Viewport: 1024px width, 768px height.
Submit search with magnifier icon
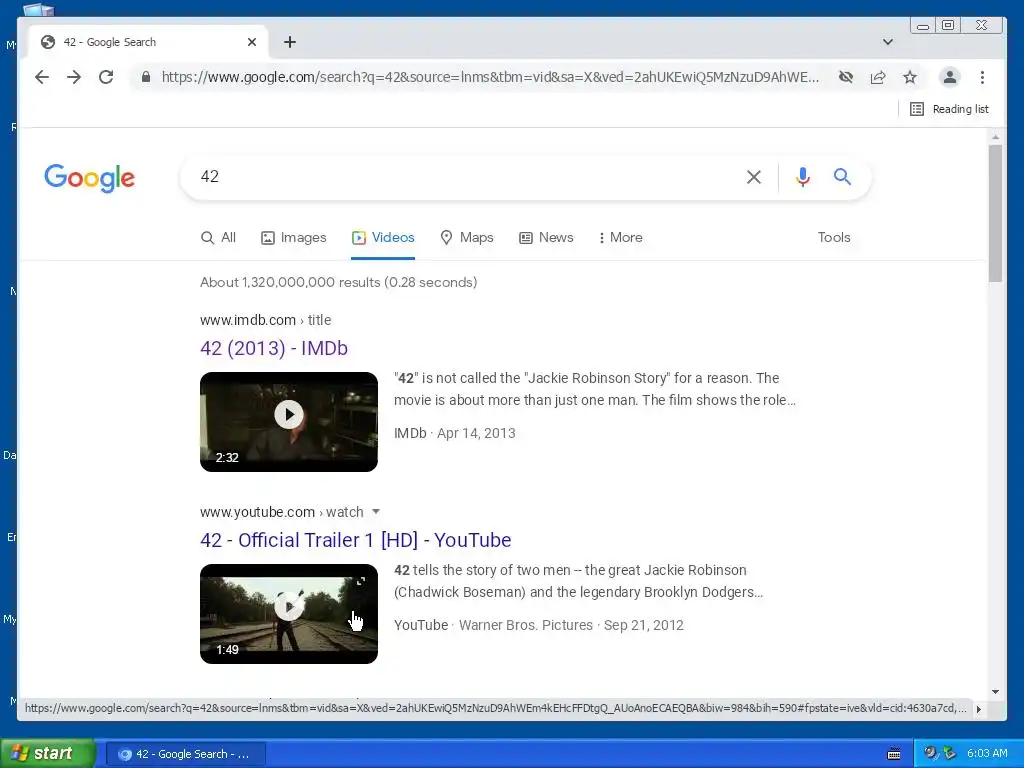842,176
